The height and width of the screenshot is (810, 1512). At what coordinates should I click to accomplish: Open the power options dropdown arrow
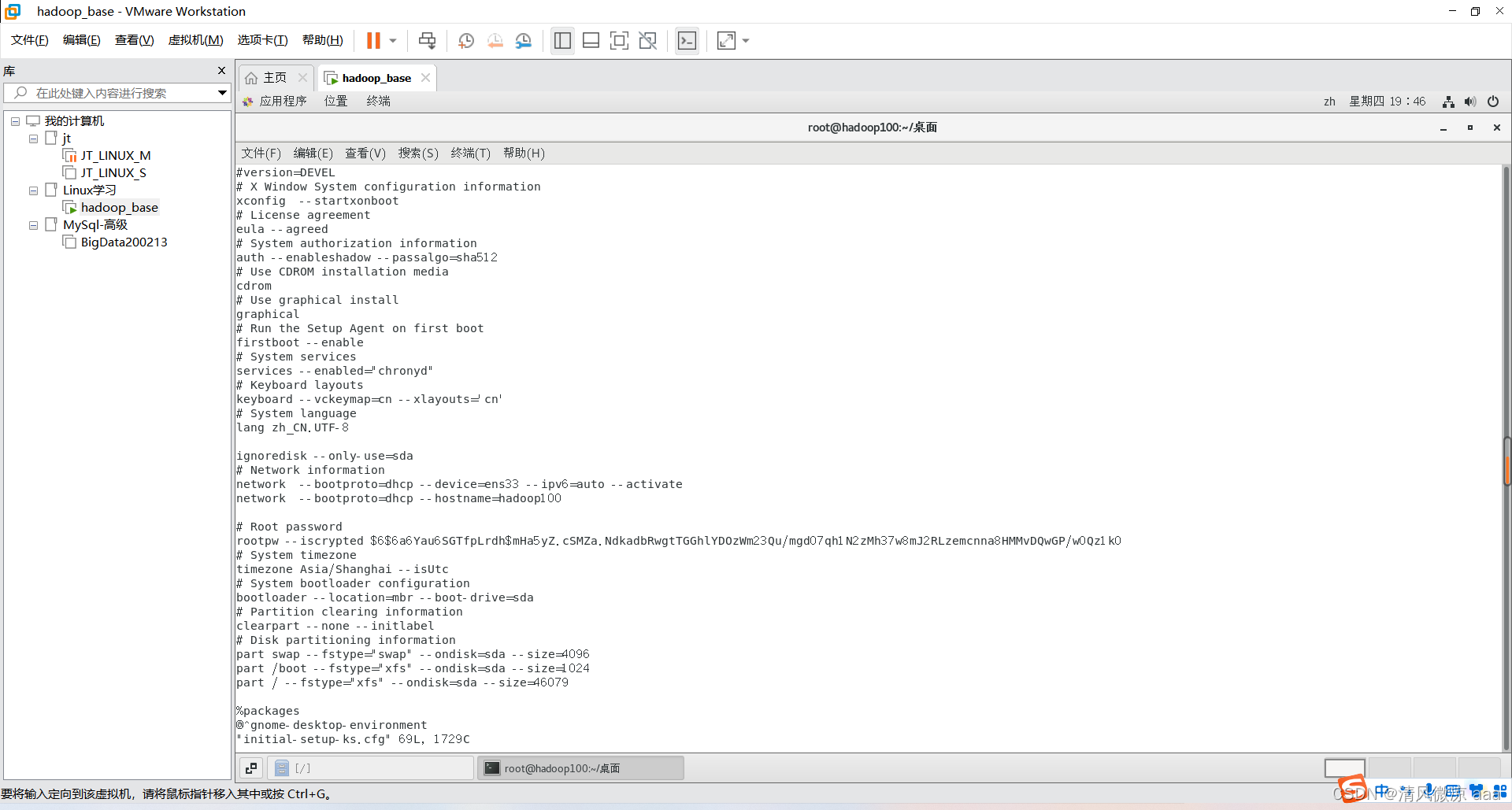393,40
